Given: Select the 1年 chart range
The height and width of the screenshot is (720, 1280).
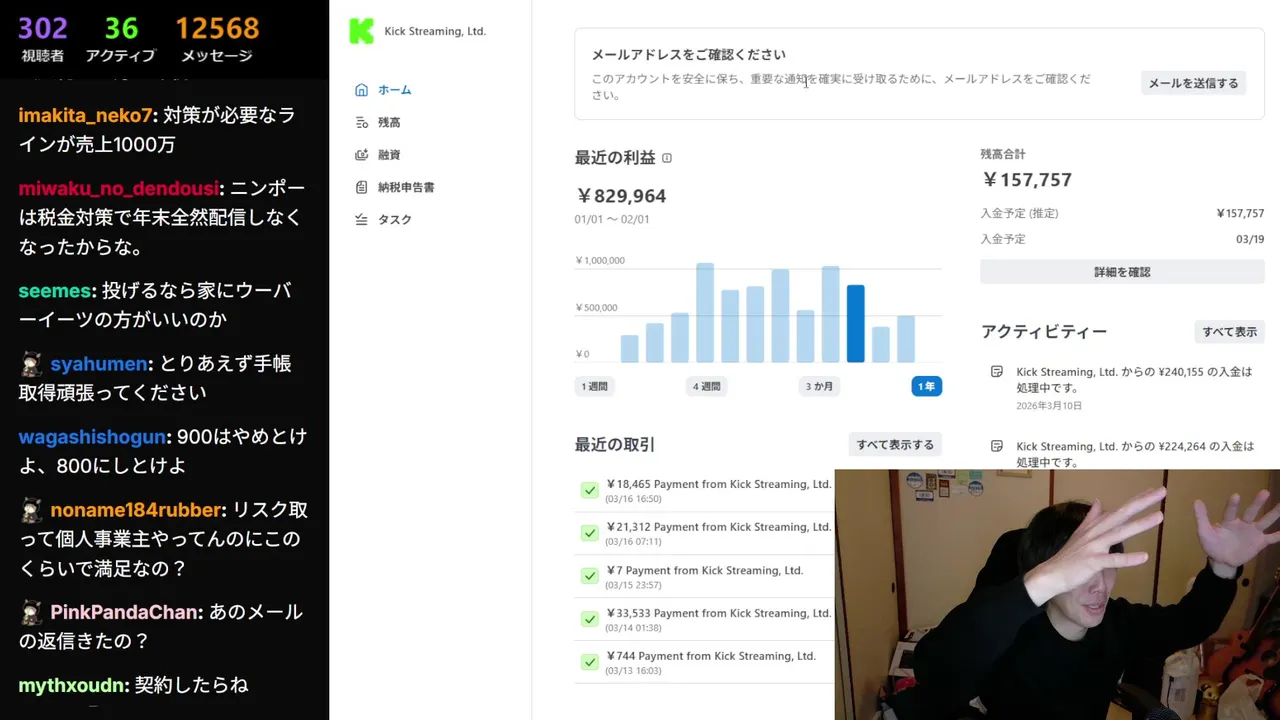Looking at the screenshot, I should (x=926, y=386).
